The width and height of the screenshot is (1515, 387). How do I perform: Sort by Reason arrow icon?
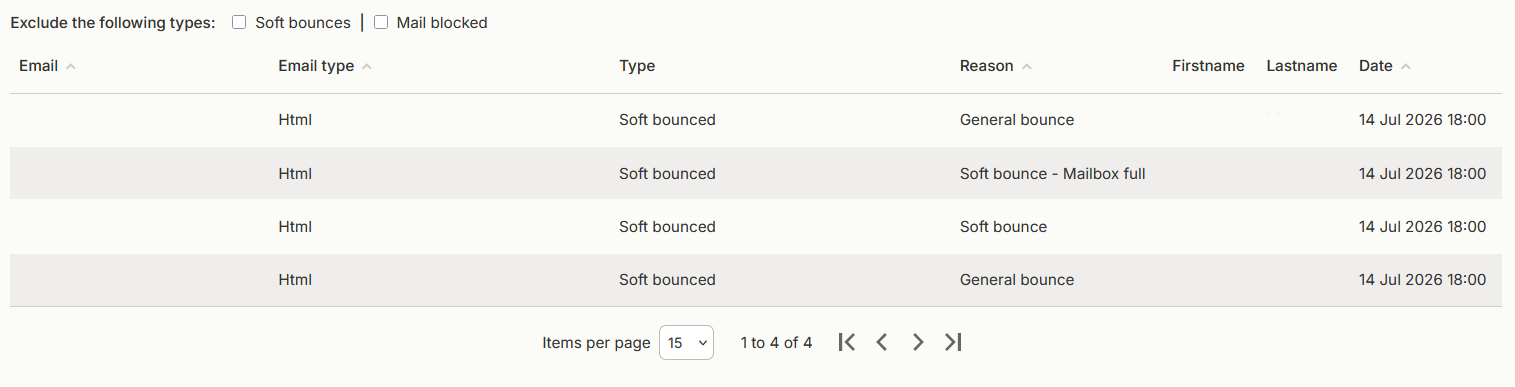[x=1026, y=67]
